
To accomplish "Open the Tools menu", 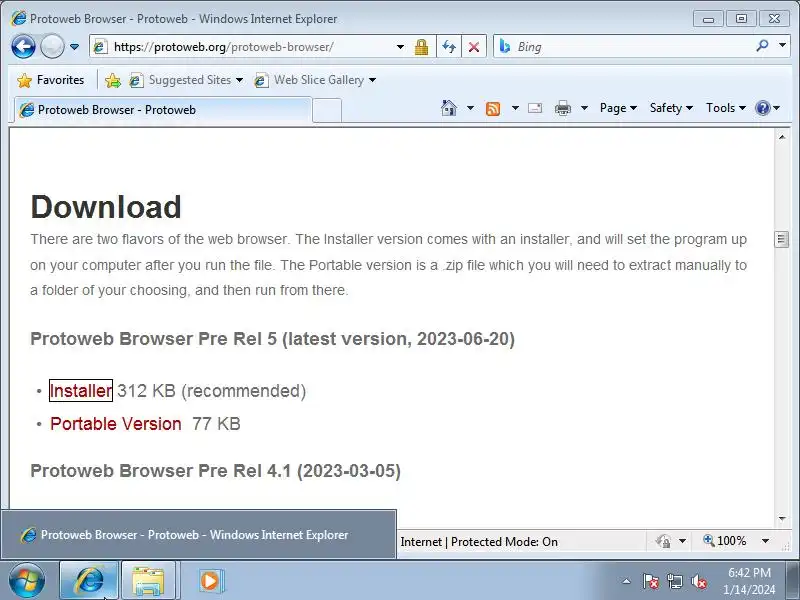I will (726, 108).
